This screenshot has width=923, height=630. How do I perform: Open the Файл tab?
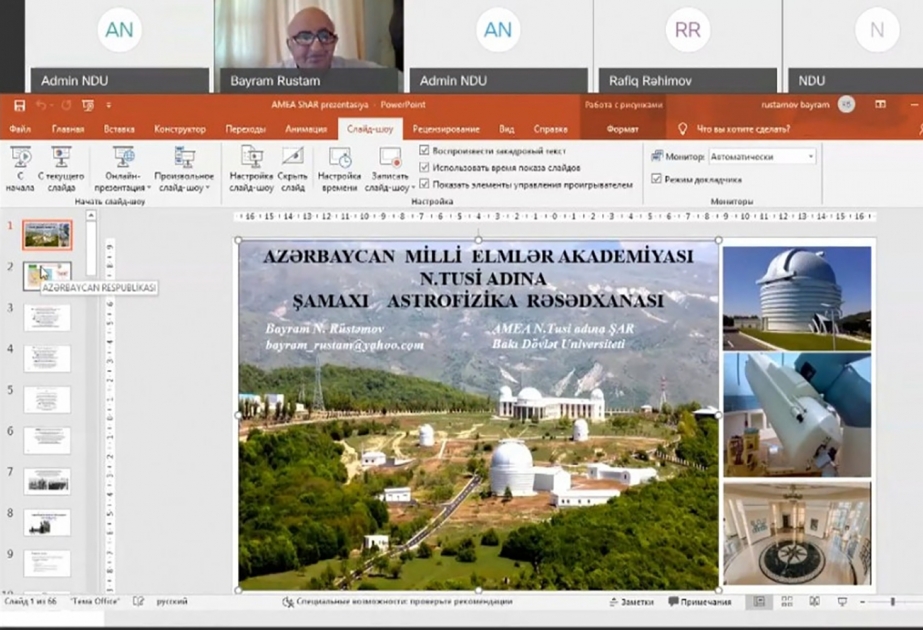(x=20, y=129)
